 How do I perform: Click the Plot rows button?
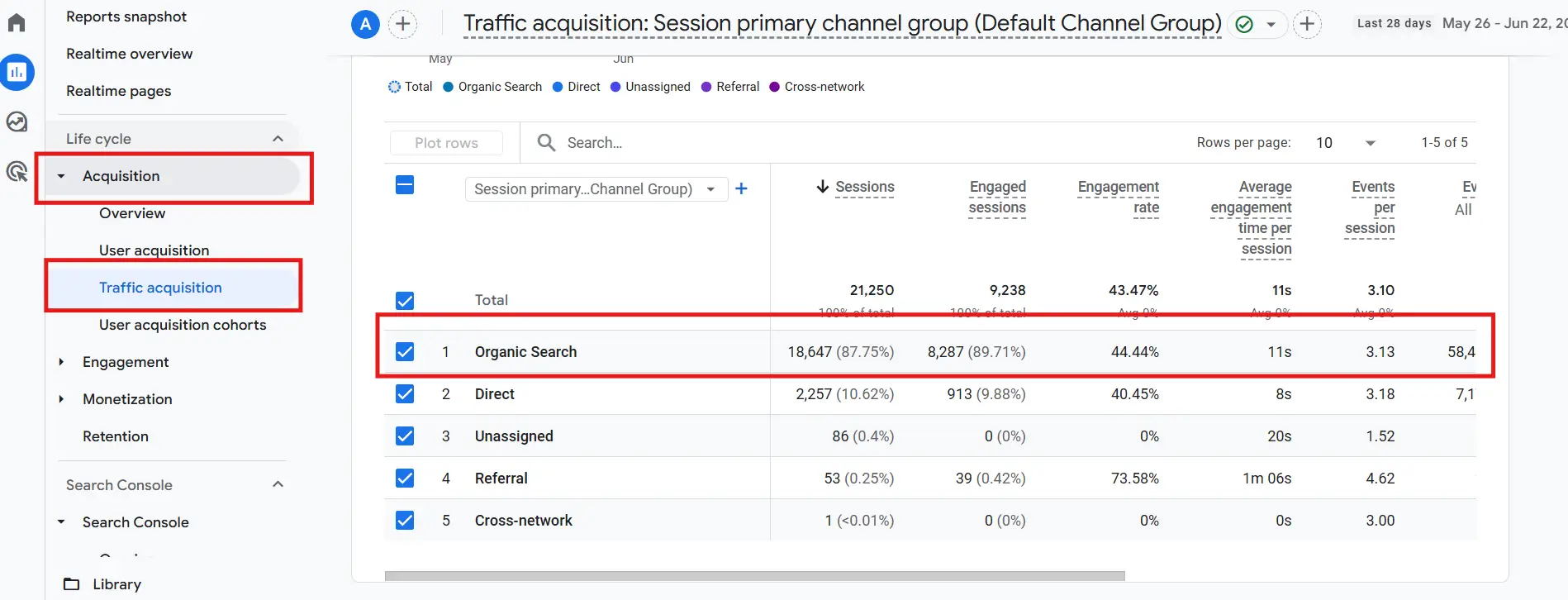coord(446,143)
